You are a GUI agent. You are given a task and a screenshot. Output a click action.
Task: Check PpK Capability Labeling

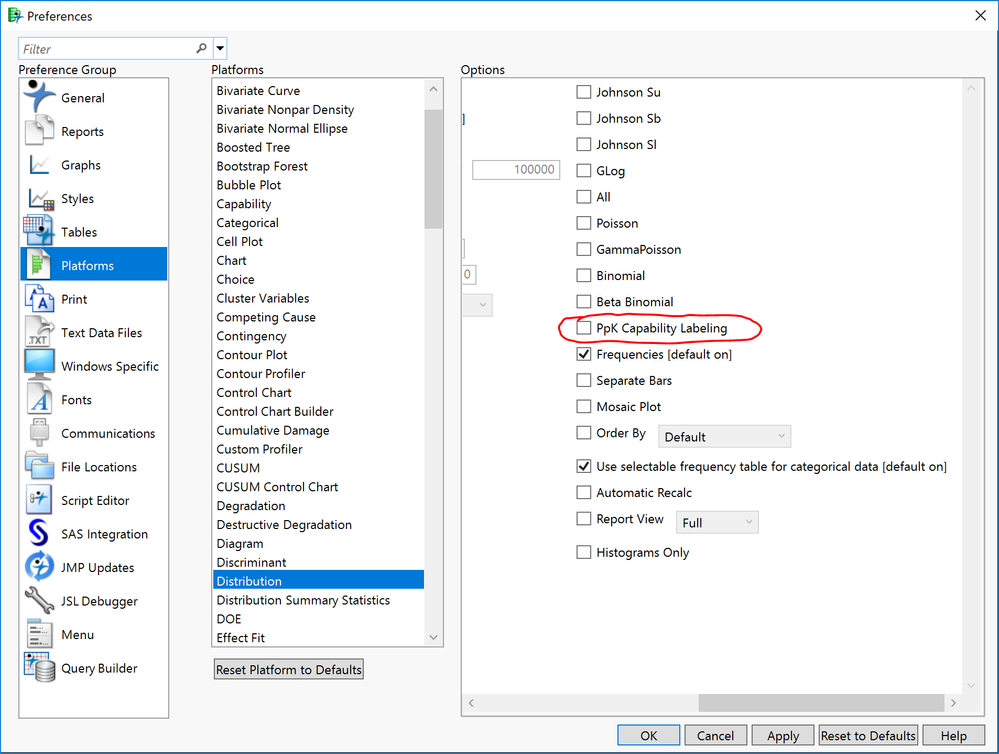[584, 328]
